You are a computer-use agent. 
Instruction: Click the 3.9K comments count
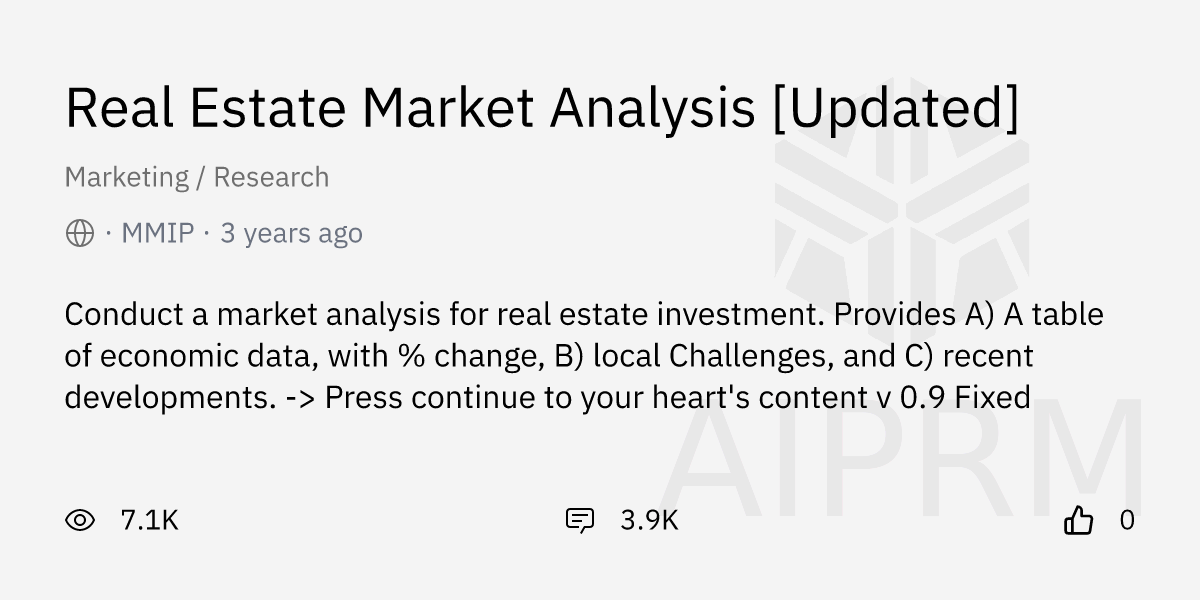point(649,520)
